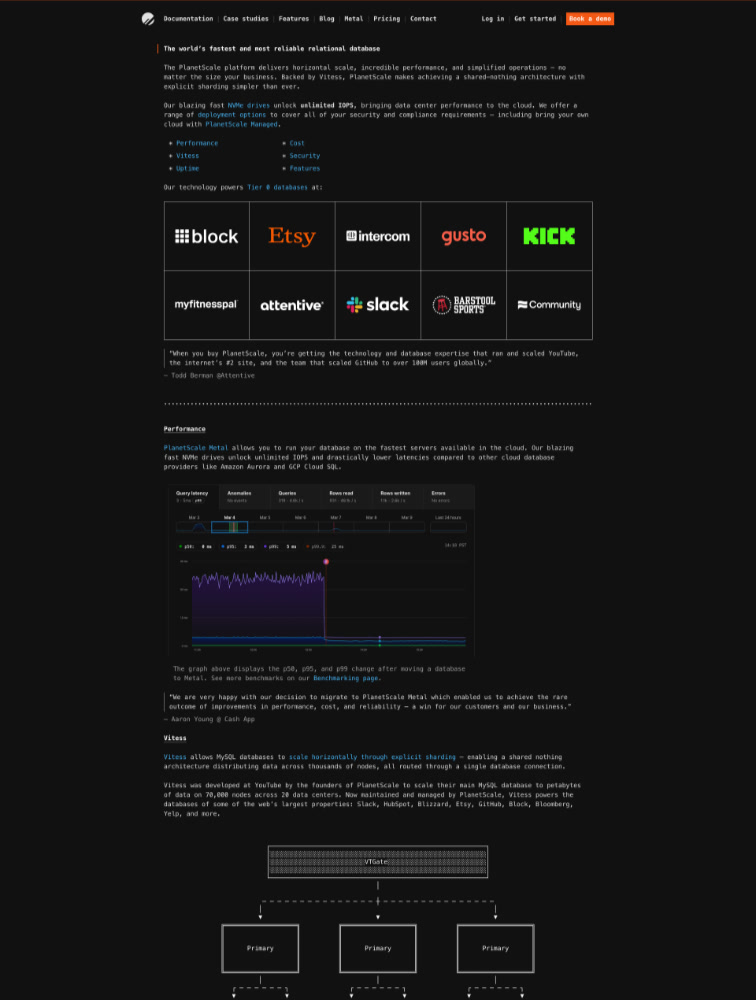
Task: Click the green Kick logo
Action: coord(549,236)
